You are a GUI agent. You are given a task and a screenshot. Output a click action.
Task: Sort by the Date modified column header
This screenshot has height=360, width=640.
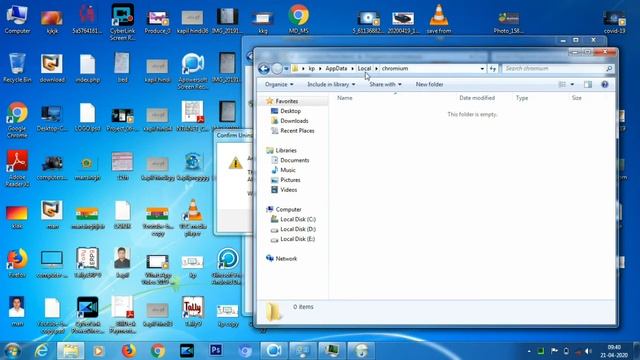477,98
